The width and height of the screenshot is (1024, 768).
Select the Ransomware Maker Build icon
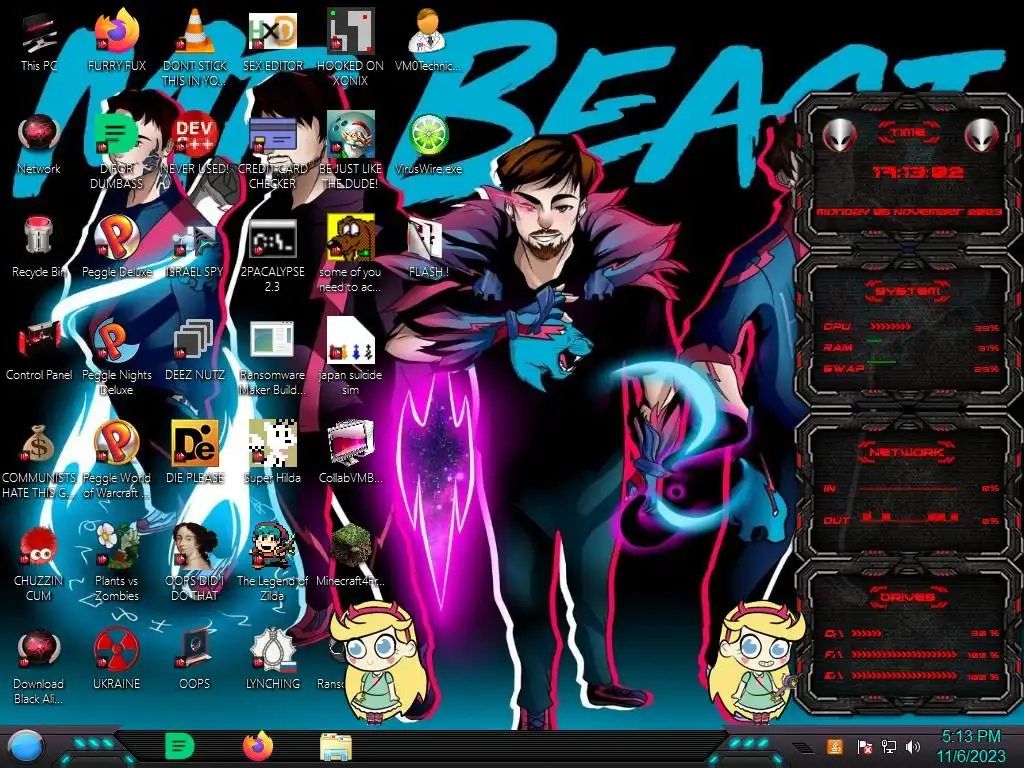coord(272,357)
